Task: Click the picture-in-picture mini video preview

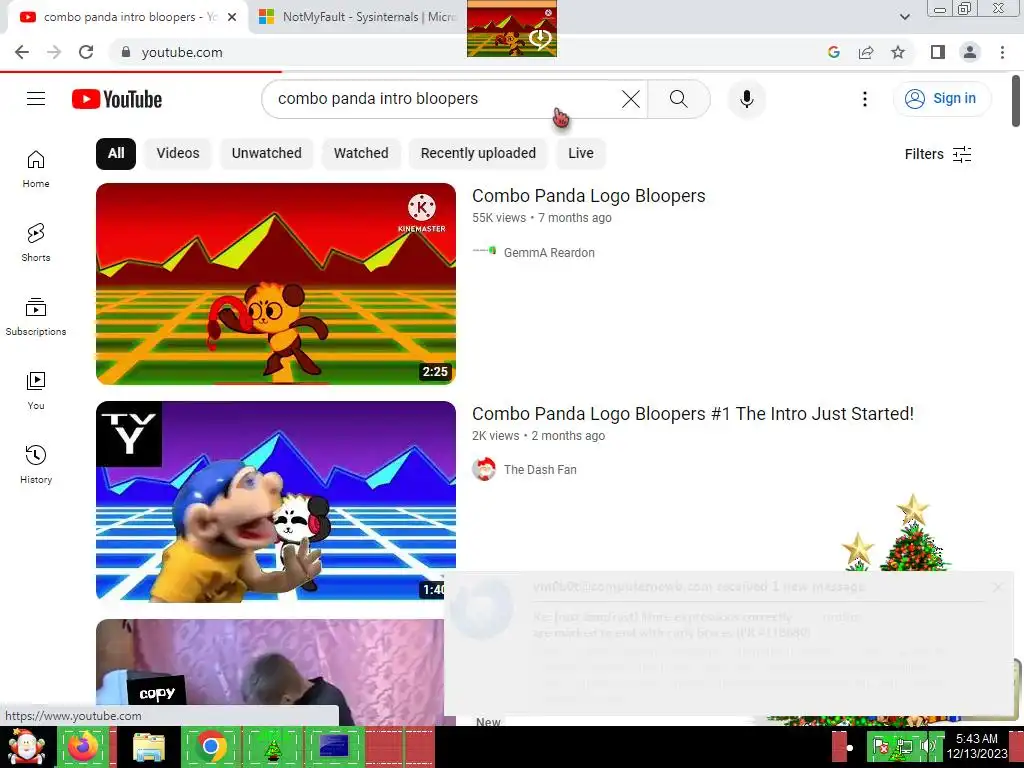Action: [511, 29]
